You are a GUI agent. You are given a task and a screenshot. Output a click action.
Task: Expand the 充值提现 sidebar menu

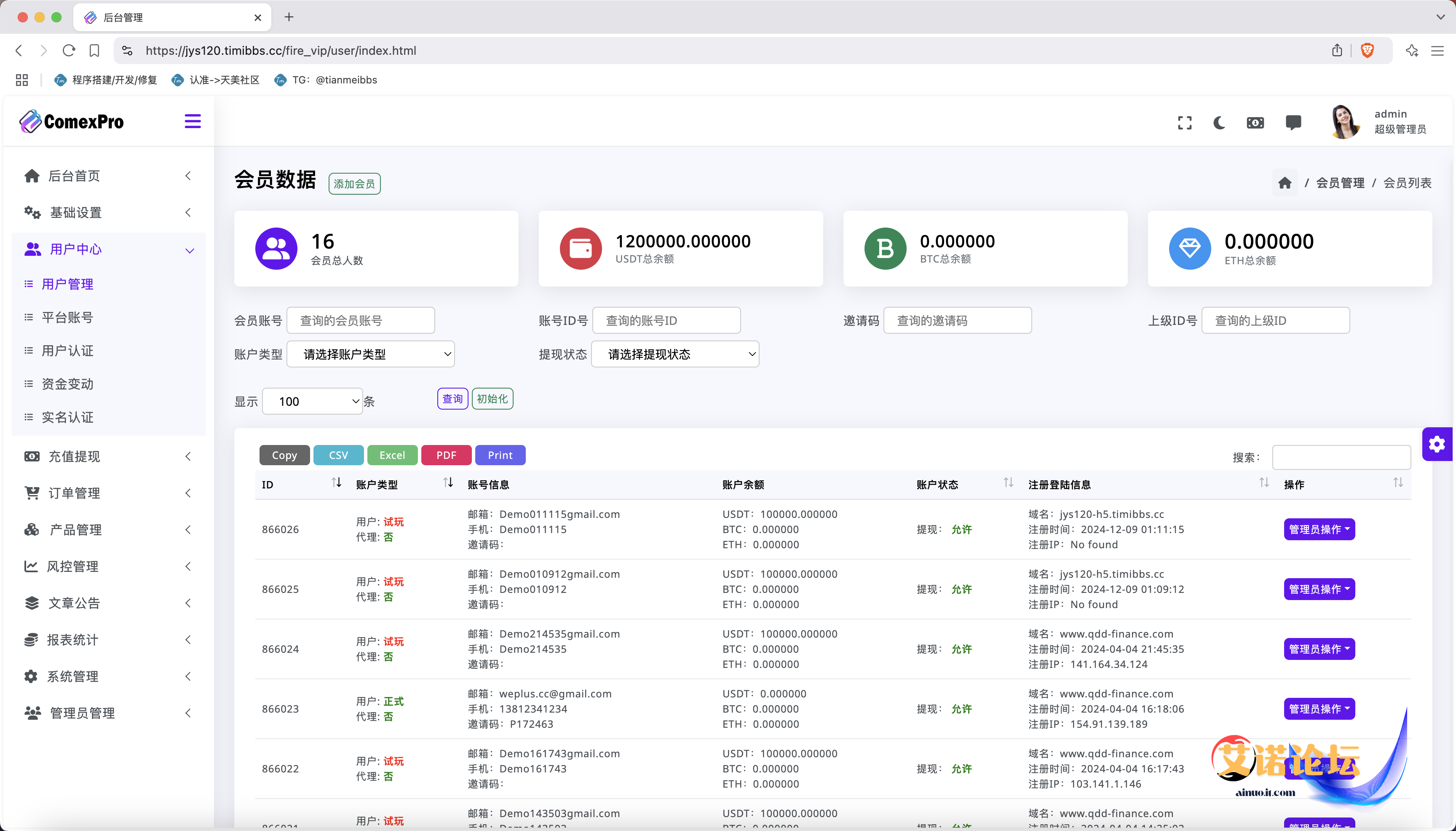pyautogui.click(x=108, y=456)
